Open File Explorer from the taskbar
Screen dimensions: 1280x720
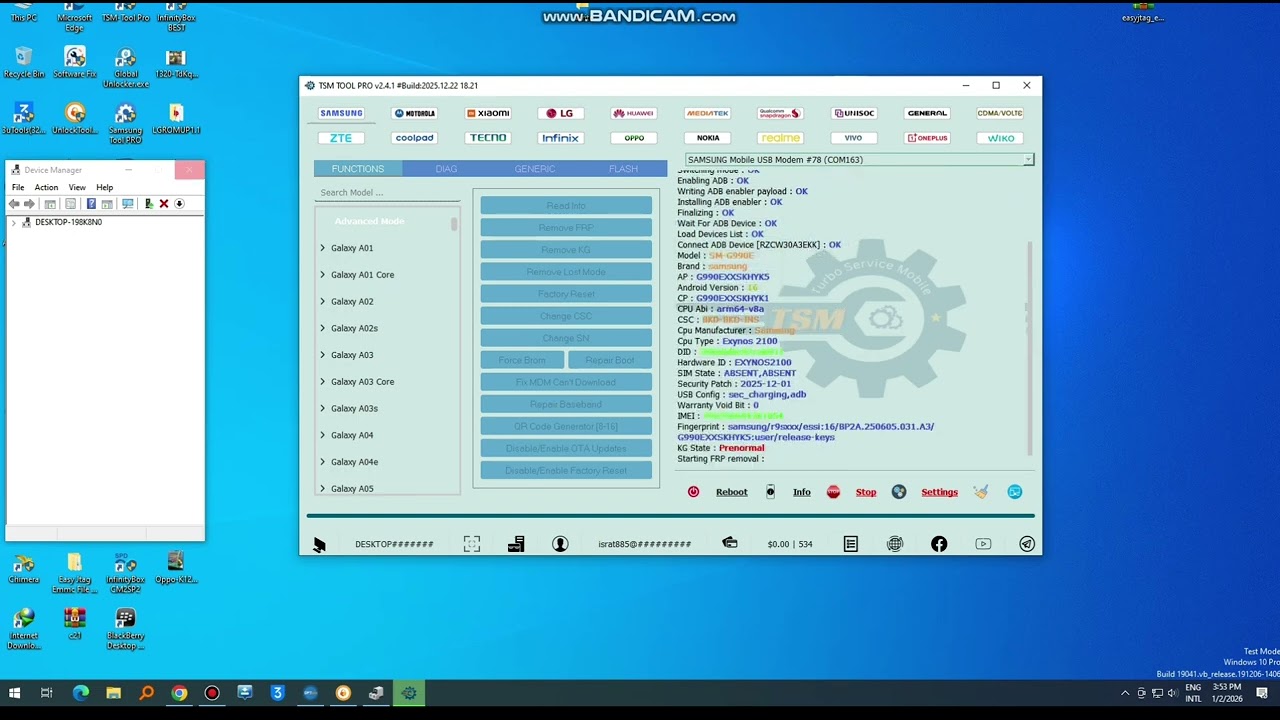tap(113, 693)
